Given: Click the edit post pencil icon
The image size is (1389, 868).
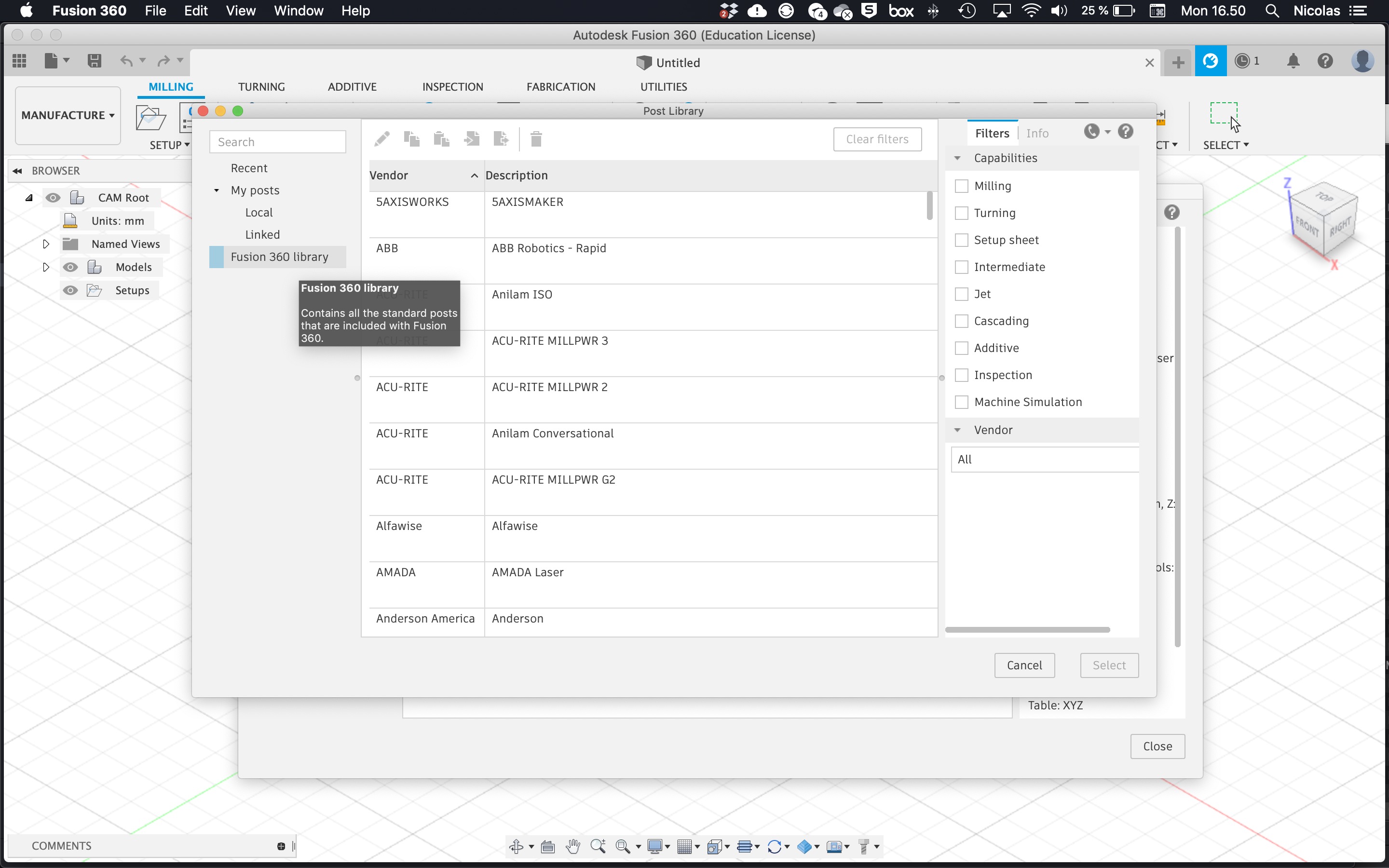Looking at the screenshot, I should click(x=381, y=139).
